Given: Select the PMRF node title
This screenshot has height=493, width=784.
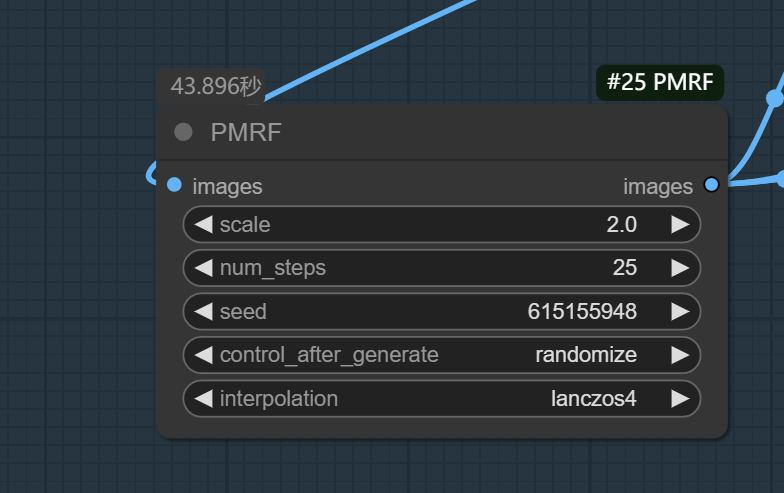Looking at the screenshot, I should coord(246,132).
